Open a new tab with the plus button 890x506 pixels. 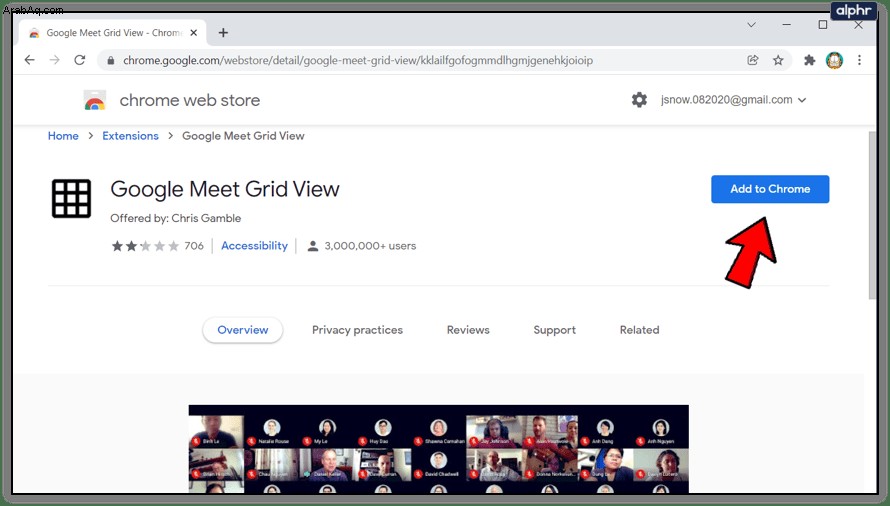pos(223,33)
